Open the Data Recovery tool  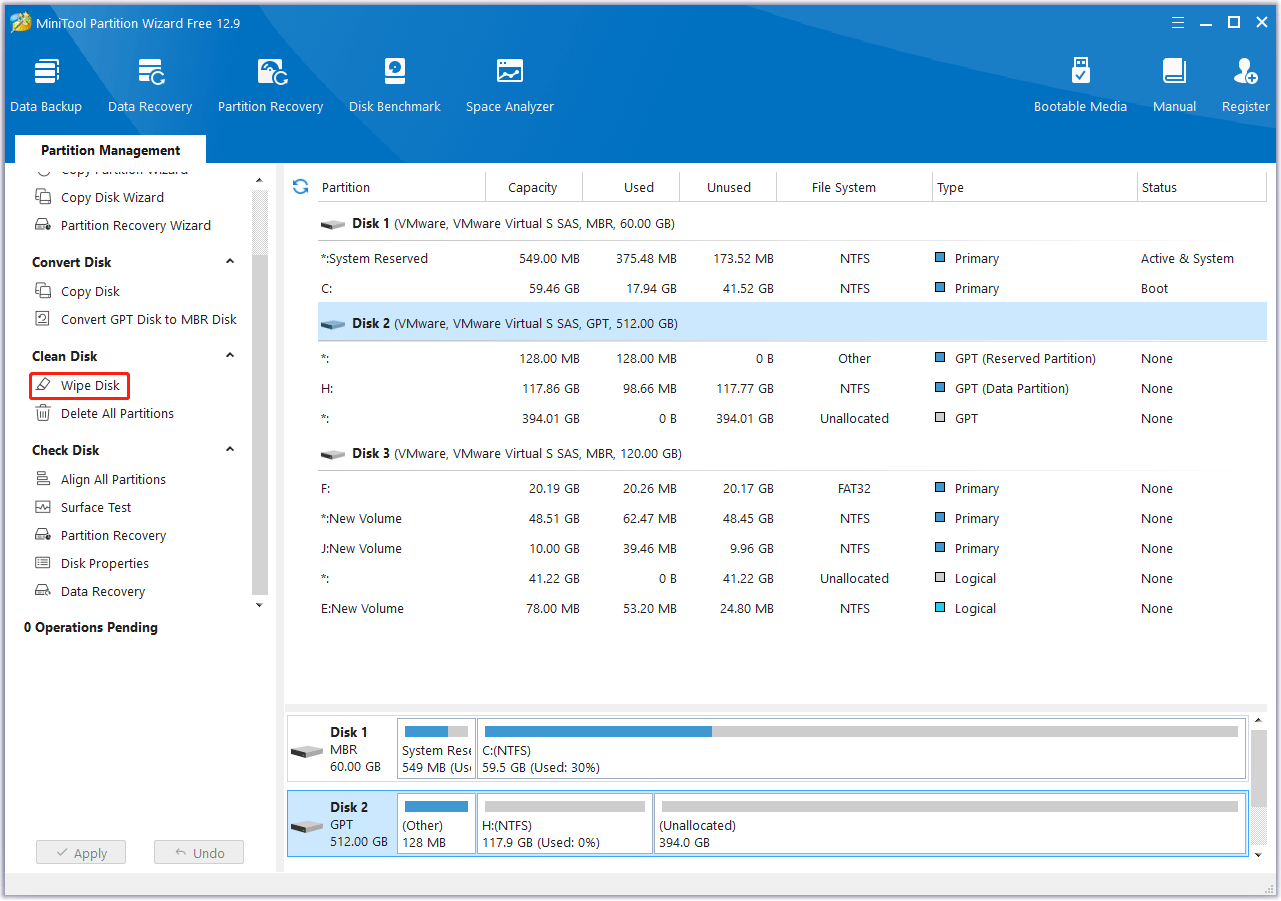150,85
